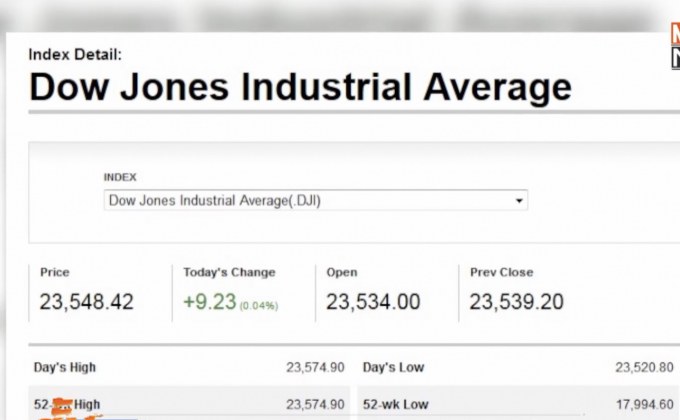Image resolution: width=680 pixels, height=420 pixels.
Task: Click the "Today's Change" label
Action: pos(229,272)
